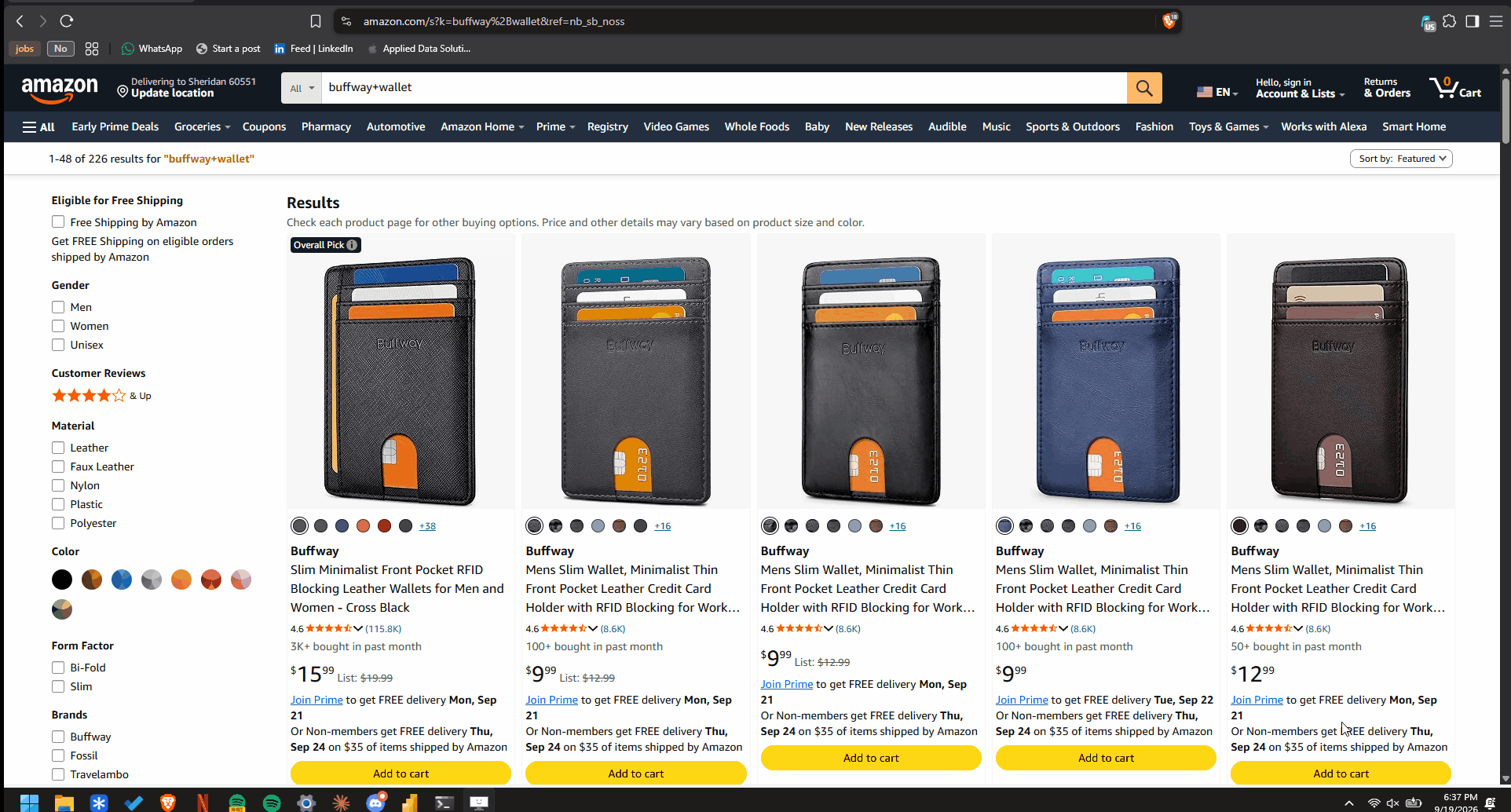Open the Sort by Featured dropdown
This screenshot has width=1511, height=812.
(x=1402, y=159)
